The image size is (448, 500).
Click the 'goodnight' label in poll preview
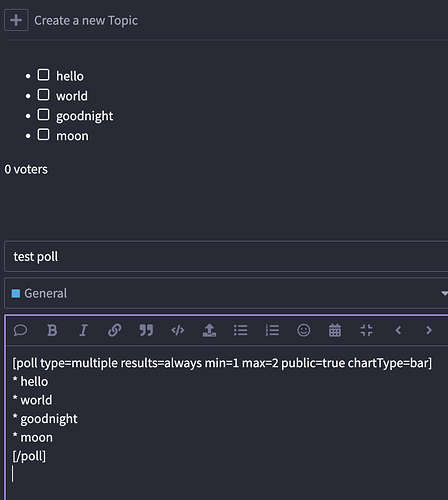coord(84,116)
